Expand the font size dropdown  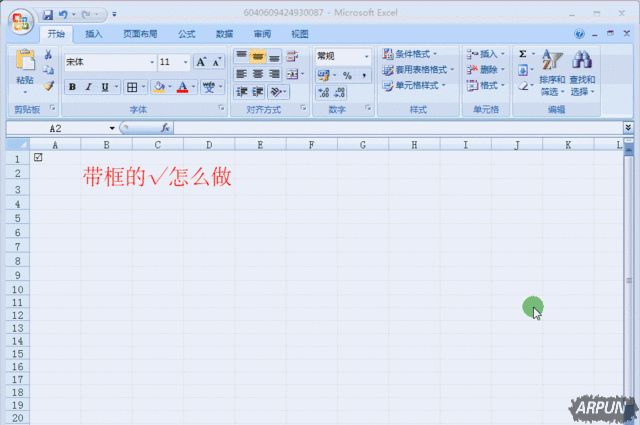[x=185, y=62]
